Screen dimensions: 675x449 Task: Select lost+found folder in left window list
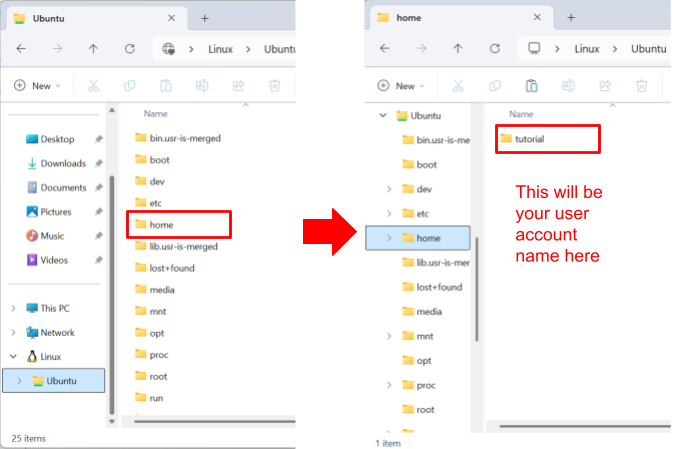pyautogui.click(x=165, y=268)
